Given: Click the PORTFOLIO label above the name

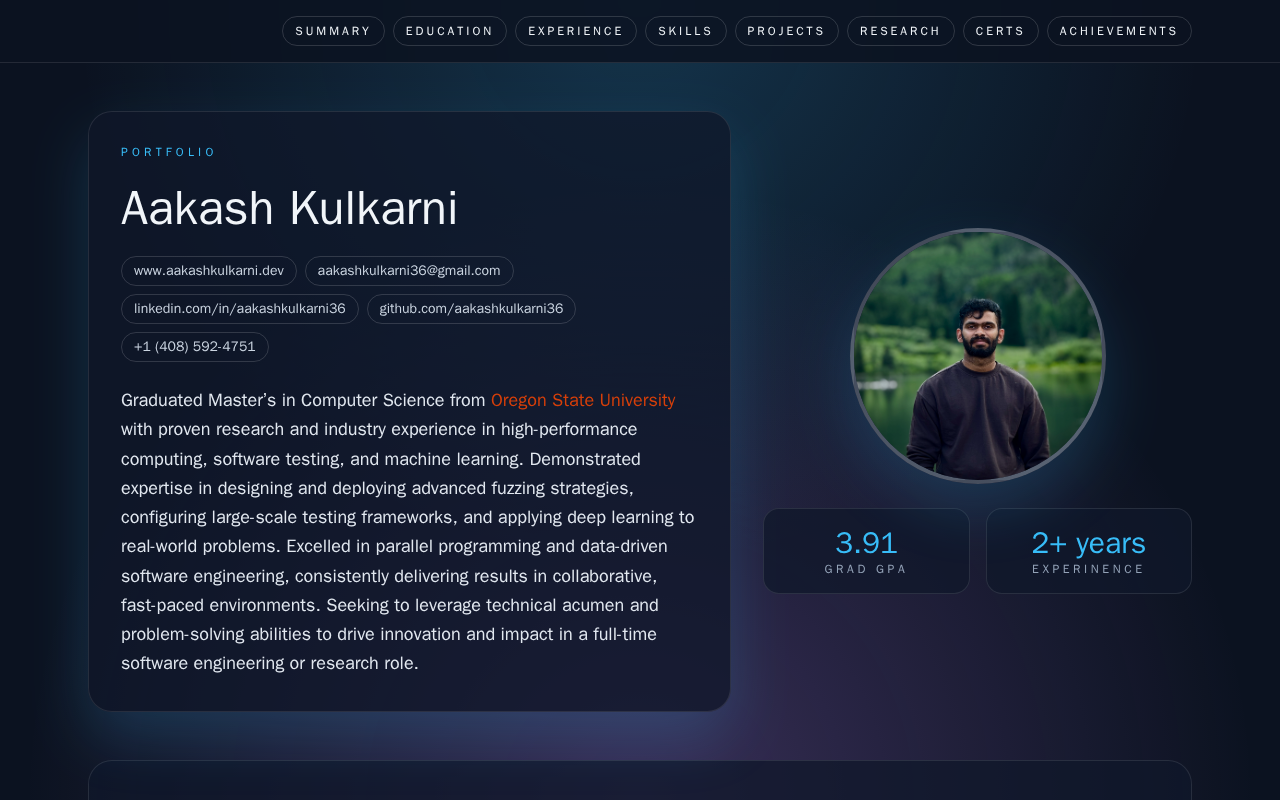Looking at the screenshot, I should click(168, 152).
